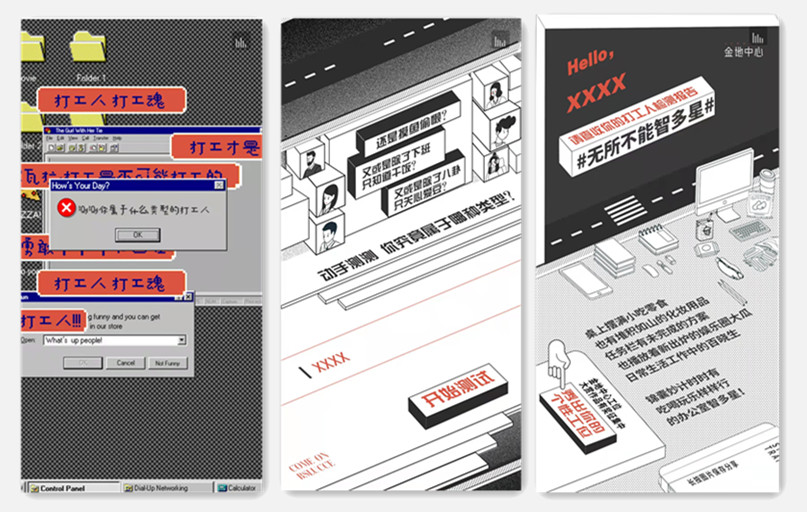Click The Gurl With Her Tie title bar
Screen dimensions: 807x512
[152, 130]
